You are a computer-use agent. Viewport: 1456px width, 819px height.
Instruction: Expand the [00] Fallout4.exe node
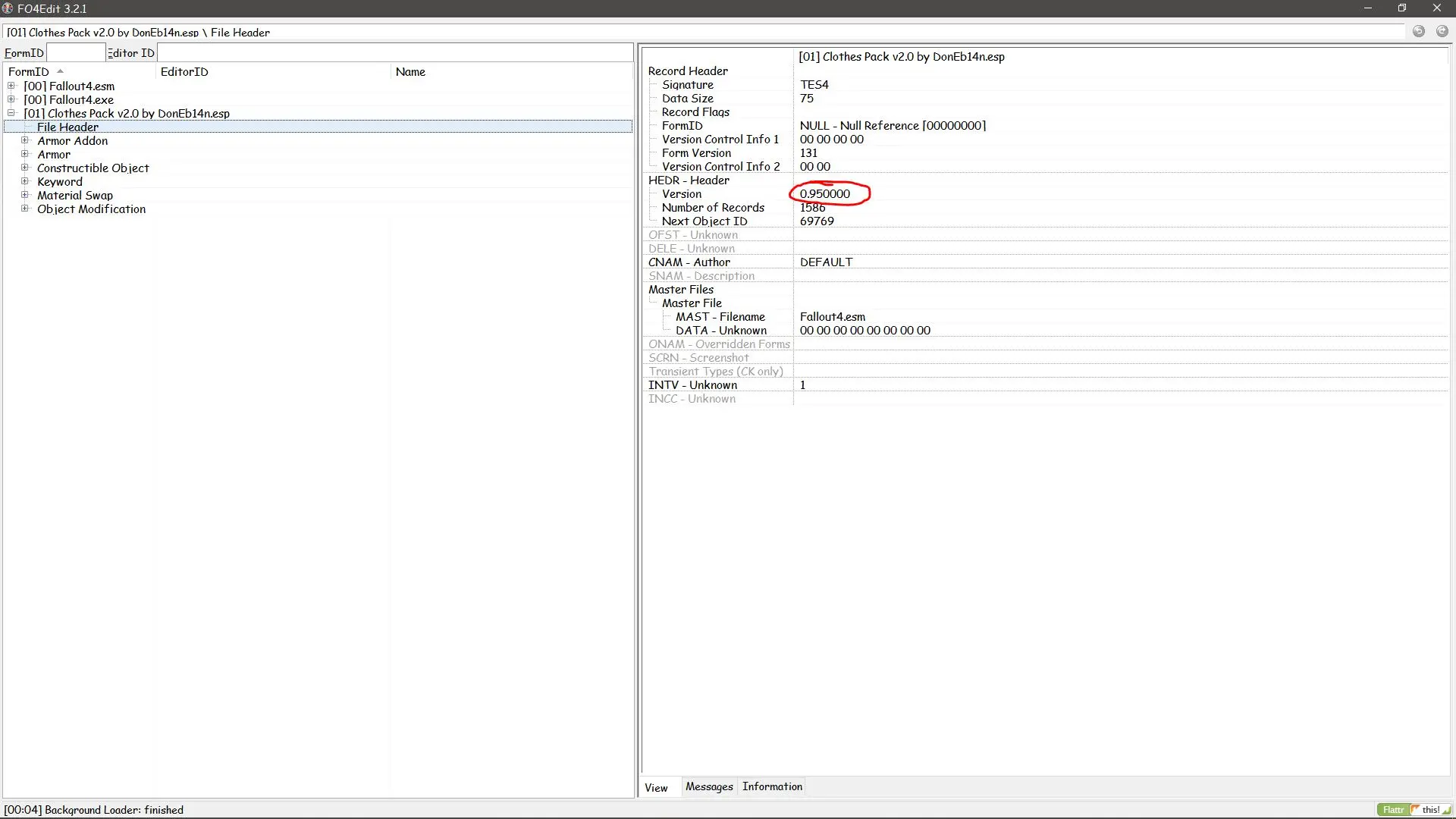(x=11, y=99)
